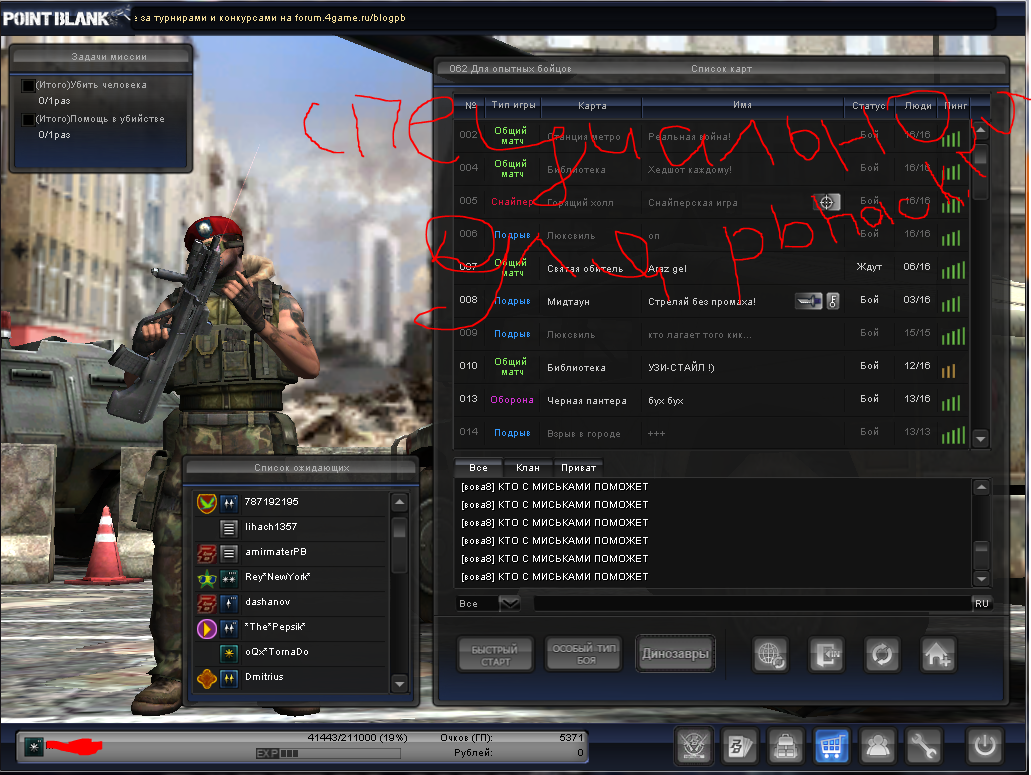The image size is (1031, 775).
Task: Sort rooms by '№' column header
Action: click(x=471, y=105)
